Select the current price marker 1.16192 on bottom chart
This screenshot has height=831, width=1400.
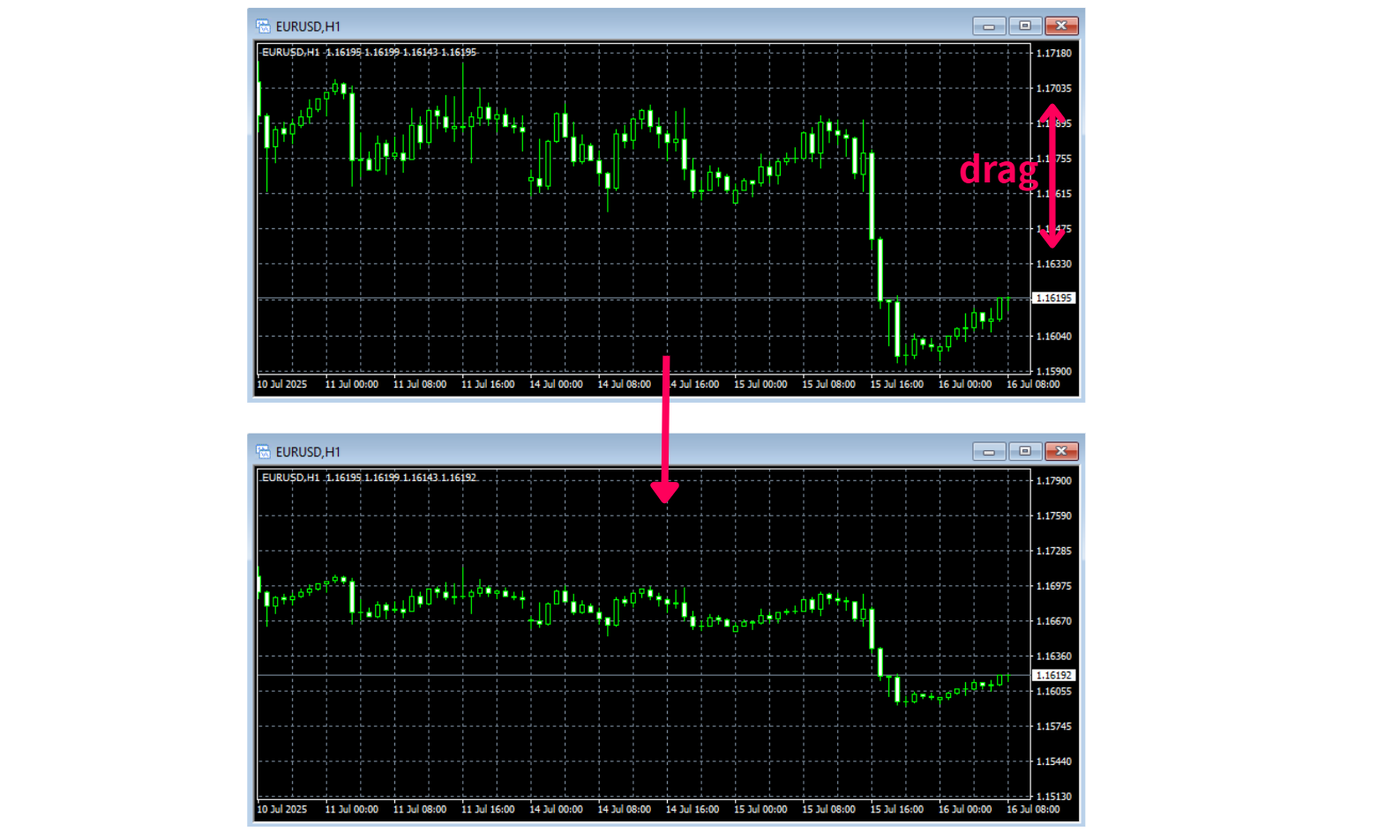1052,675
